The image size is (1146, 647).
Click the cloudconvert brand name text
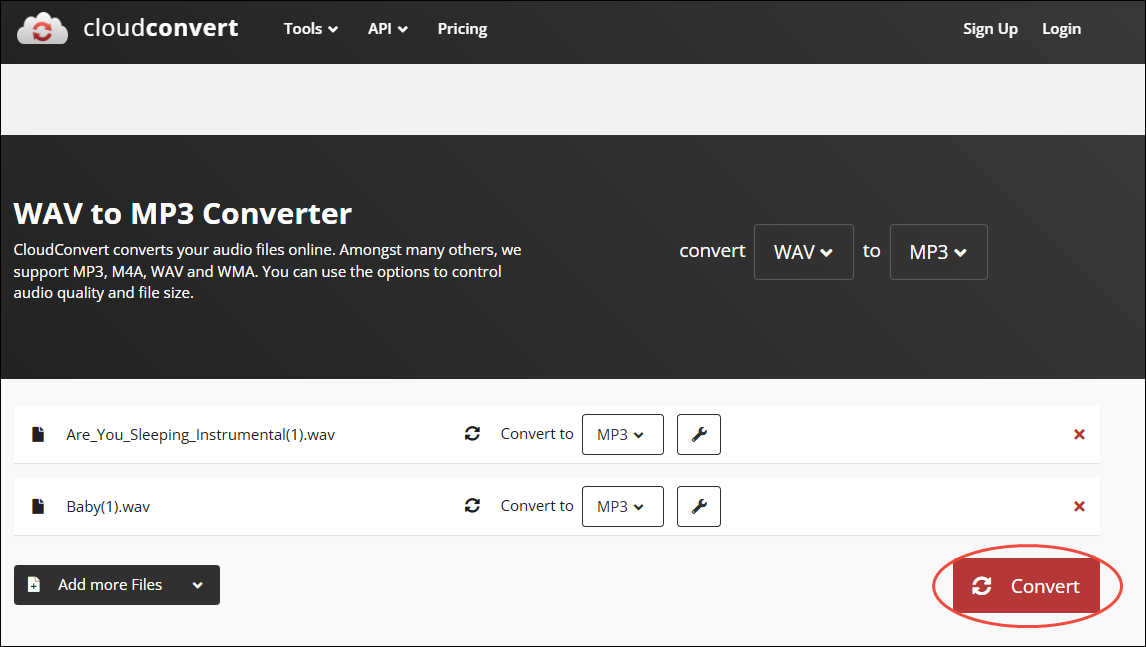tap(161, 28)
